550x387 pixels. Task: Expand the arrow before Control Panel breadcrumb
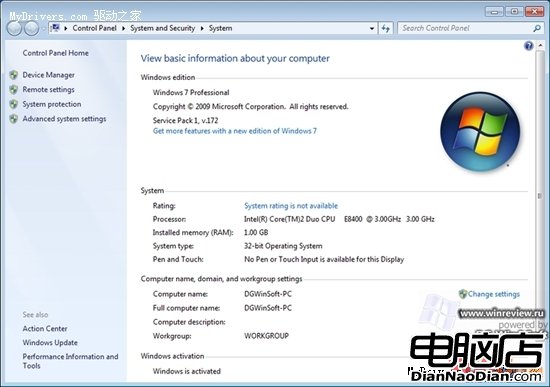click(x=66, y=28)
